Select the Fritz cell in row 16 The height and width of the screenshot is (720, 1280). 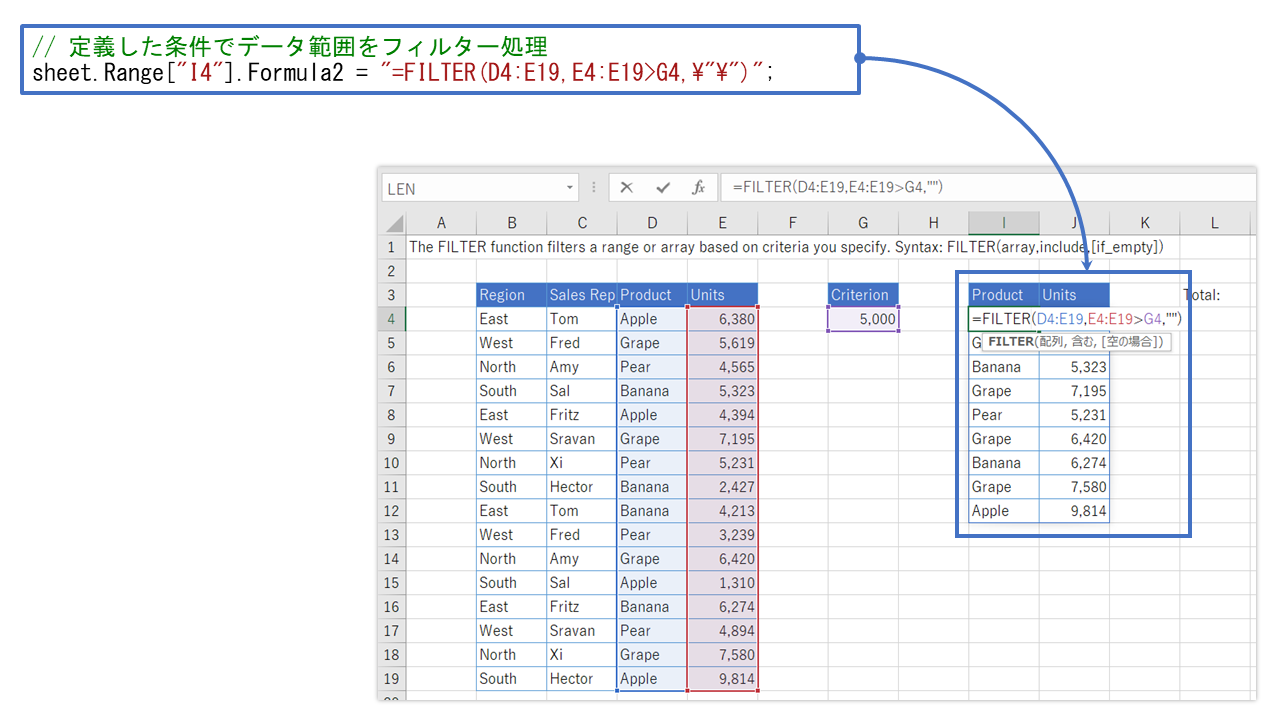coord(582,607)
